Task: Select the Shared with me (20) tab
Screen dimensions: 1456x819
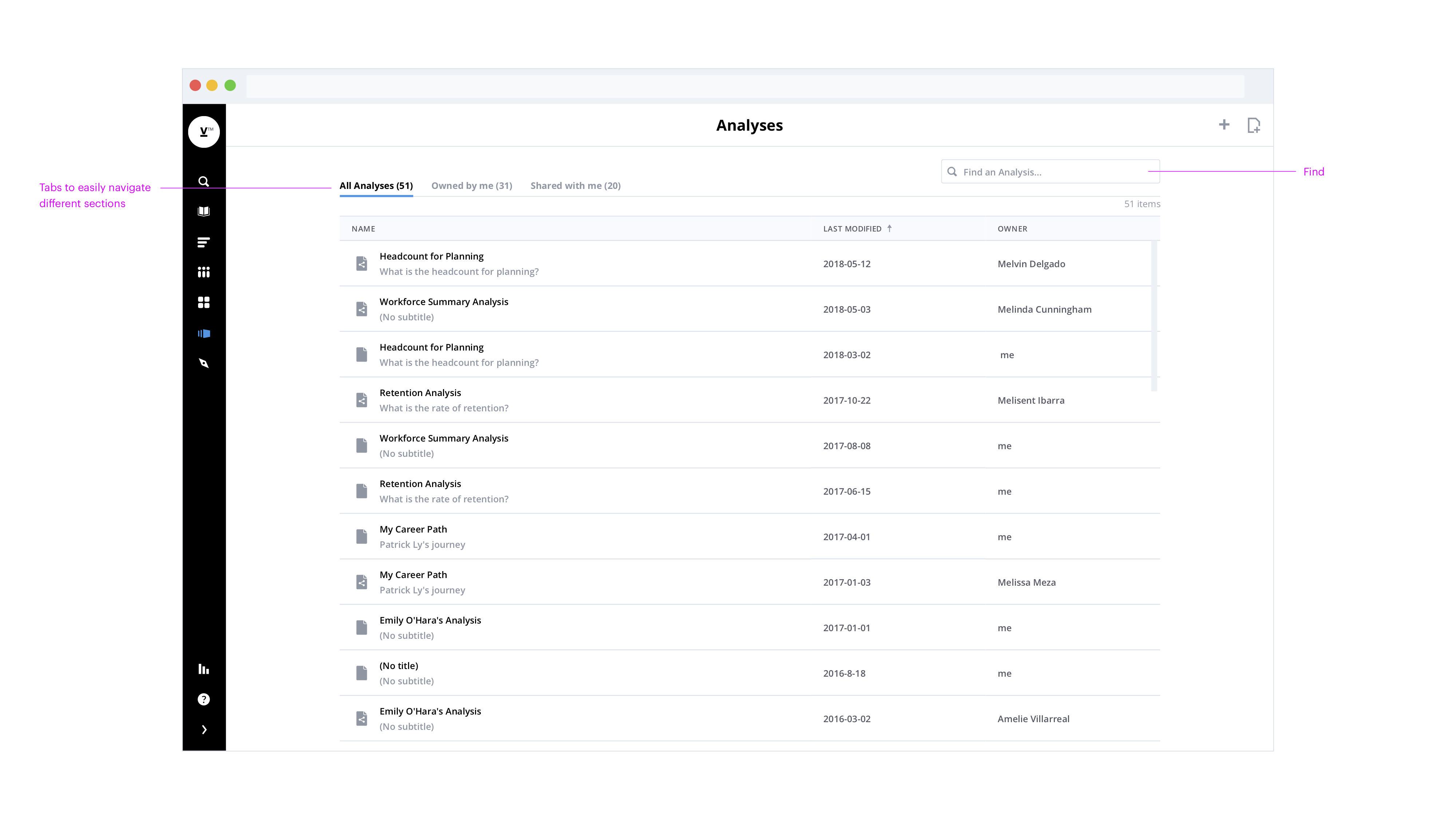Action: pyautogui.click(x=575, y=185)
